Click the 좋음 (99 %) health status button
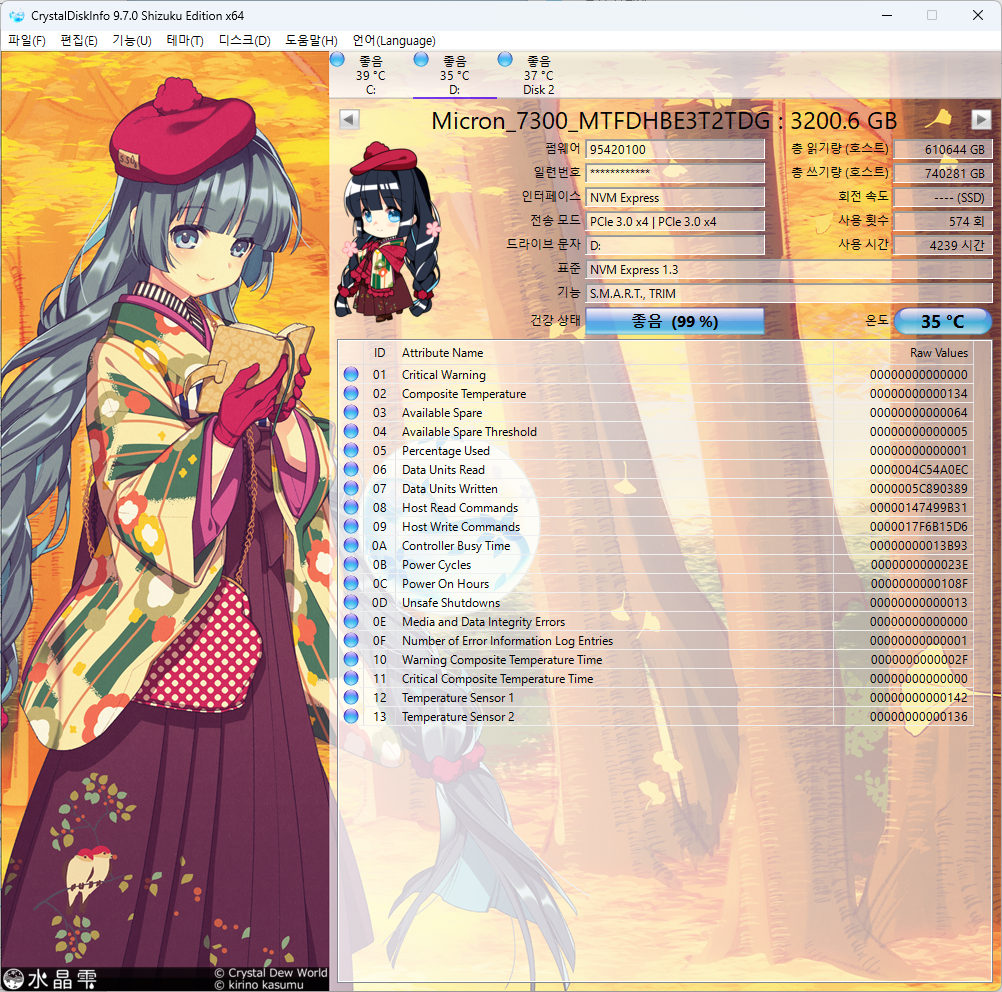This screenshot has height=992, width=1002. (x=674, y=322)
